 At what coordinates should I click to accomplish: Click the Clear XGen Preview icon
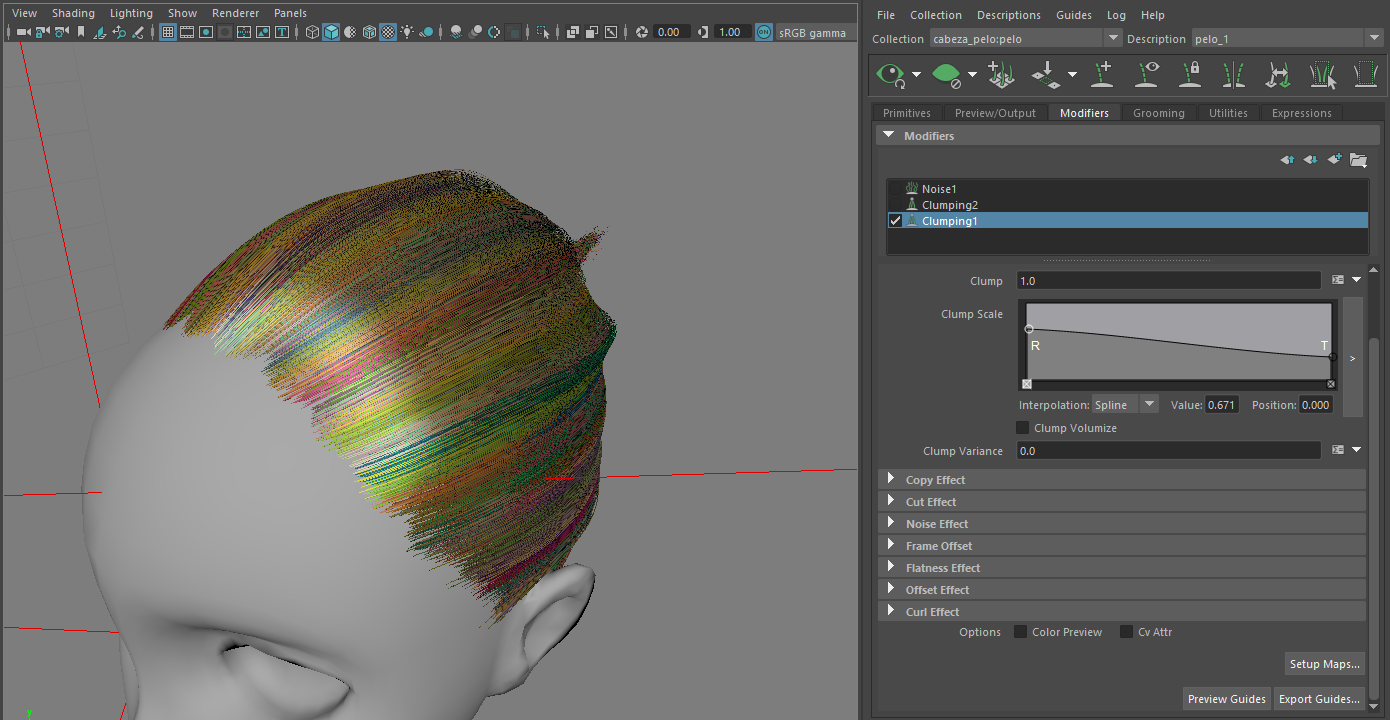[x=946, y=75]
